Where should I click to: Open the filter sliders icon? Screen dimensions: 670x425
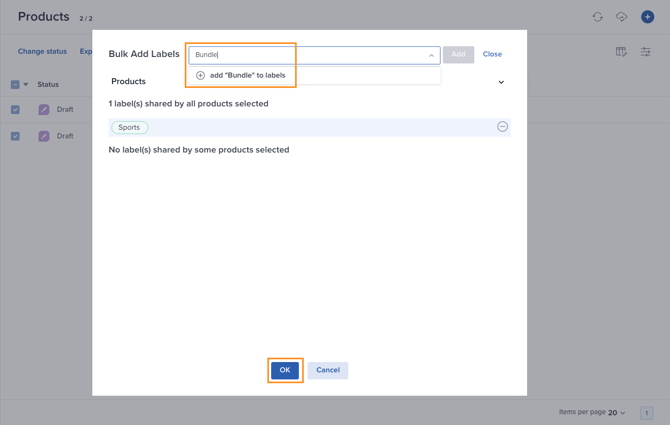click(x=646, y=52)
